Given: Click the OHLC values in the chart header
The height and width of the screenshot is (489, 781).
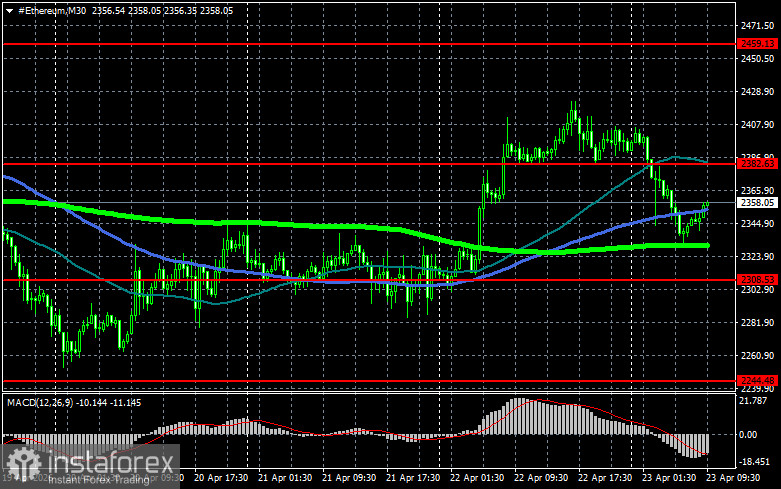Looking at the screenshot, I should (162, 10).
